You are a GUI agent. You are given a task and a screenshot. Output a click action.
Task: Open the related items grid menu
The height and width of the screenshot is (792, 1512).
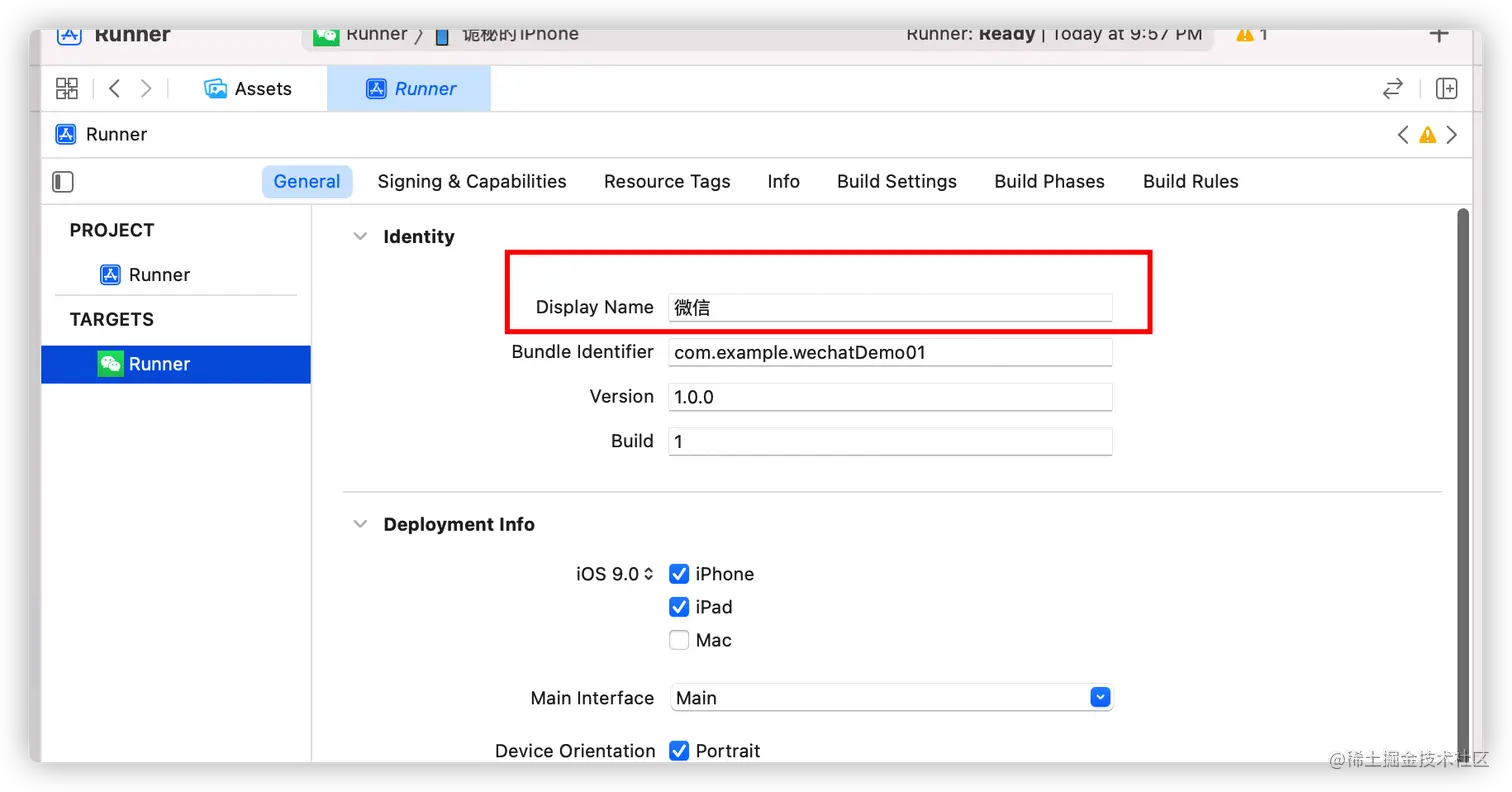tap(67, 88)
